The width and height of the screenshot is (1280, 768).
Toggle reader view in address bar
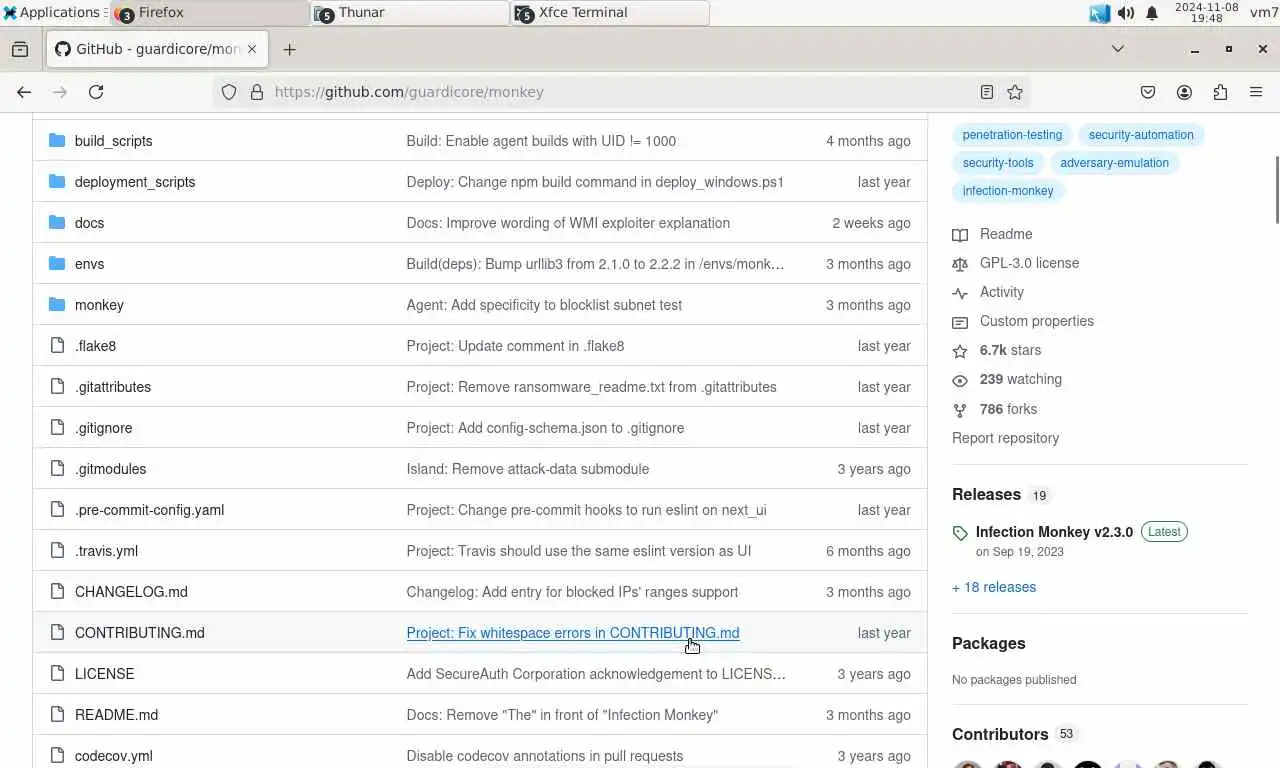[x=987, y=92]
